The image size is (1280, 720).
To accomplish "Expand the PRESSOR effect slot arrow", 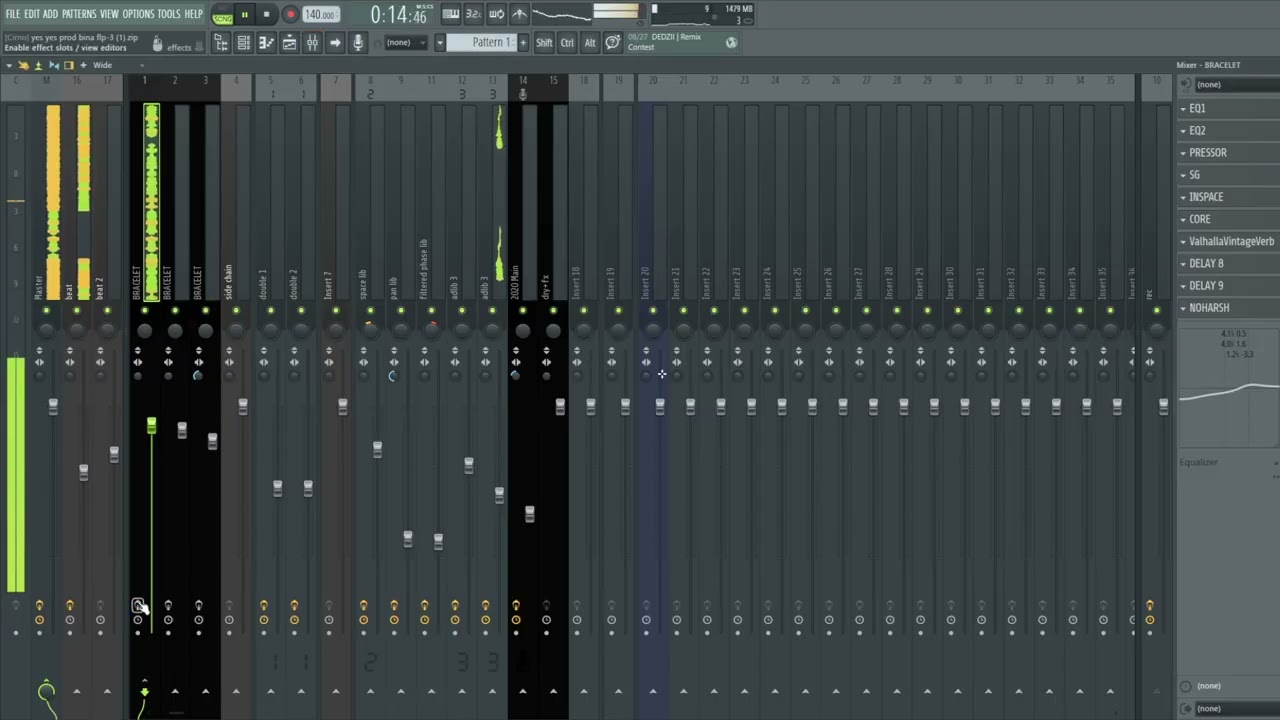I will coord(1184,153).
